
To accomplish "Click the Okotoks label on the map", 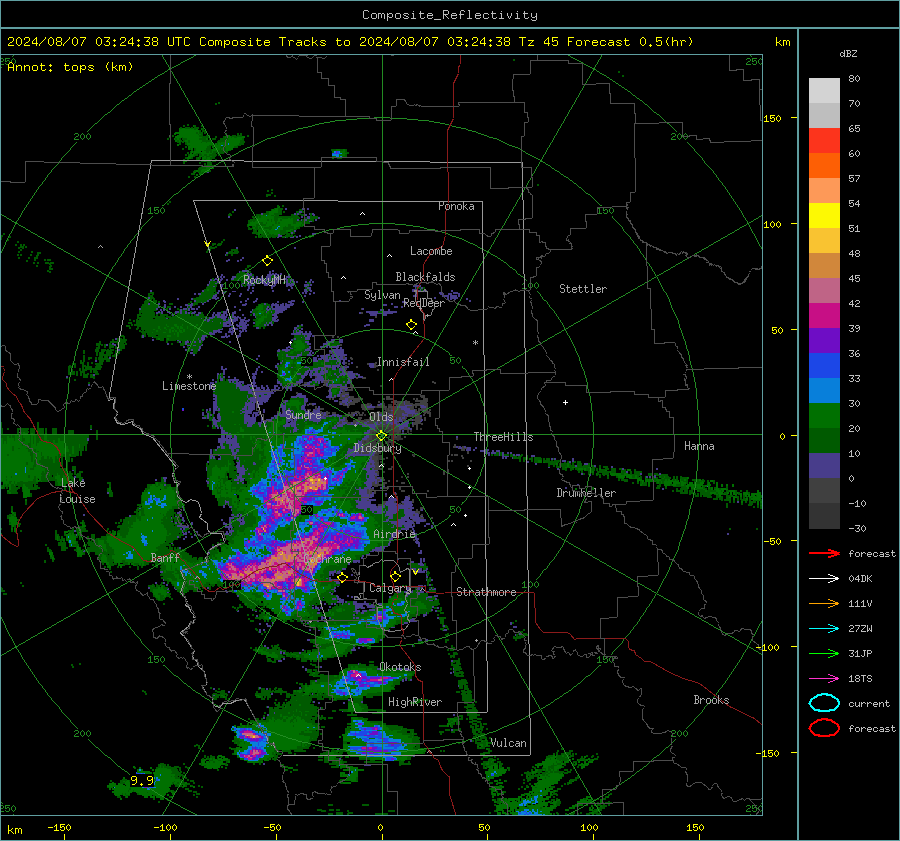I will point(400,667).
